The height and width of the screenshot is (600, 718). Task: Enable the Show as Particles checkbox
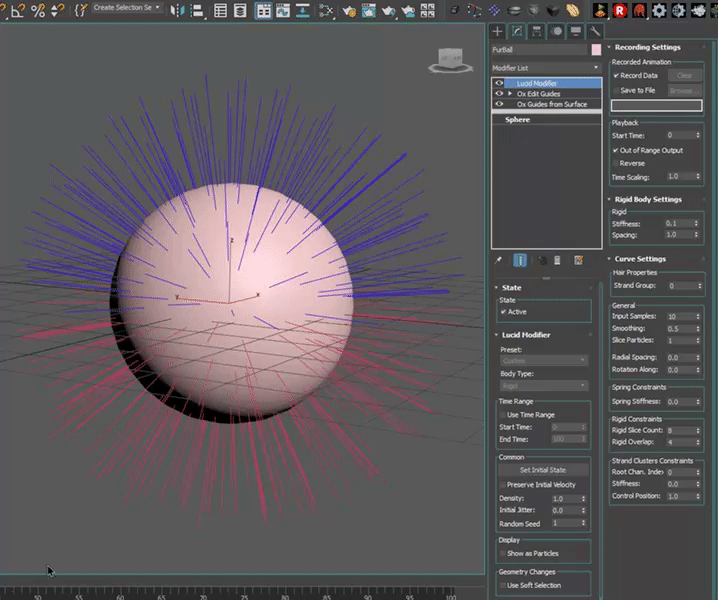[x=503, y=553]
